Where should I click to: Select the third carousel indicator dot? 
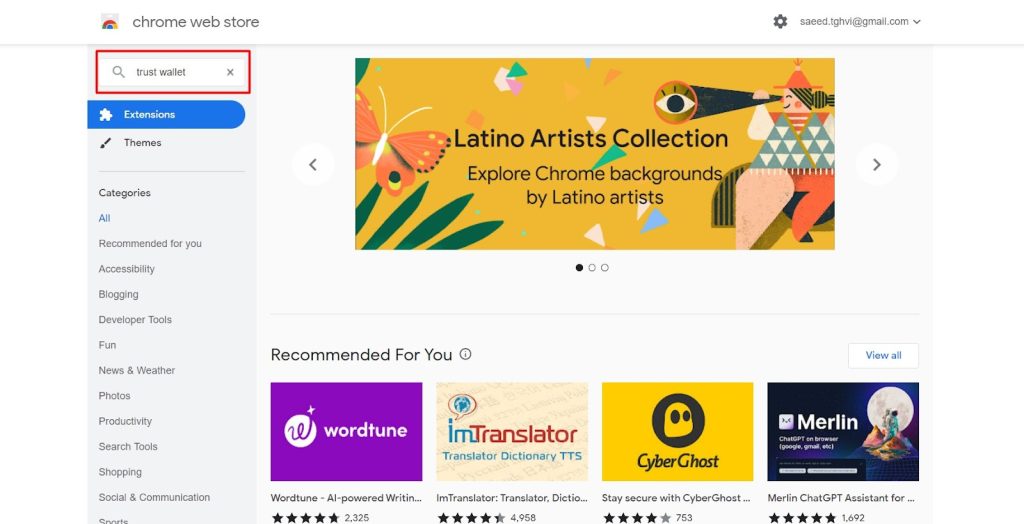coord(605,267)
